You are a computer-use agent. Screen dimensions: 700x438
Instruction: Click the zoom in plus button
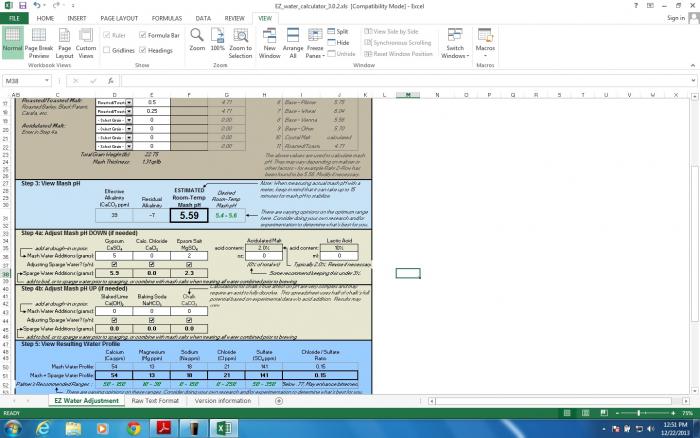click(673, 413)
